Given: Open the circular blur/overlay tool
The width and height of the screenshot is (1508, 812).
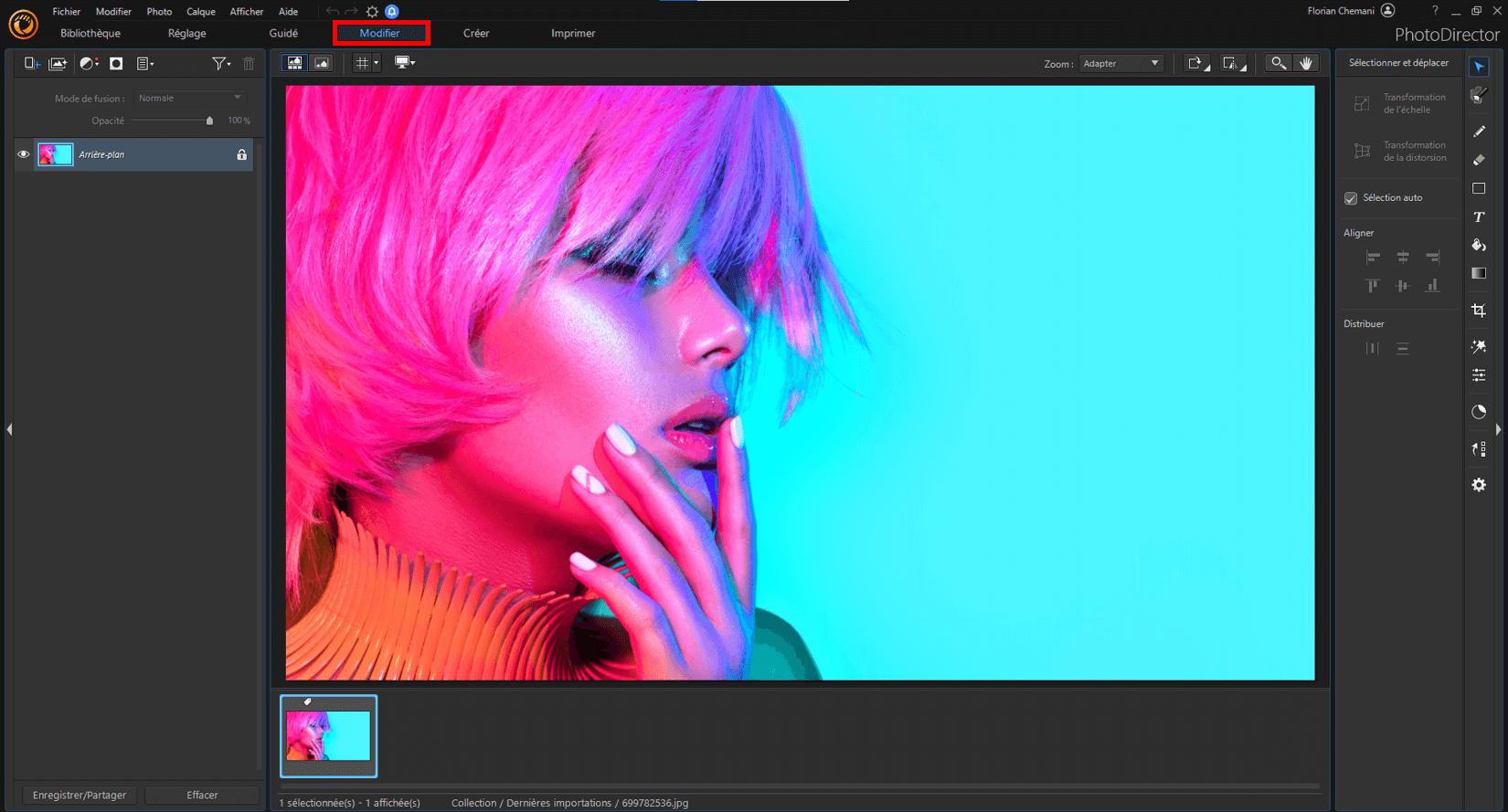Looking at the screenshot, I should tap(1479, 412).
